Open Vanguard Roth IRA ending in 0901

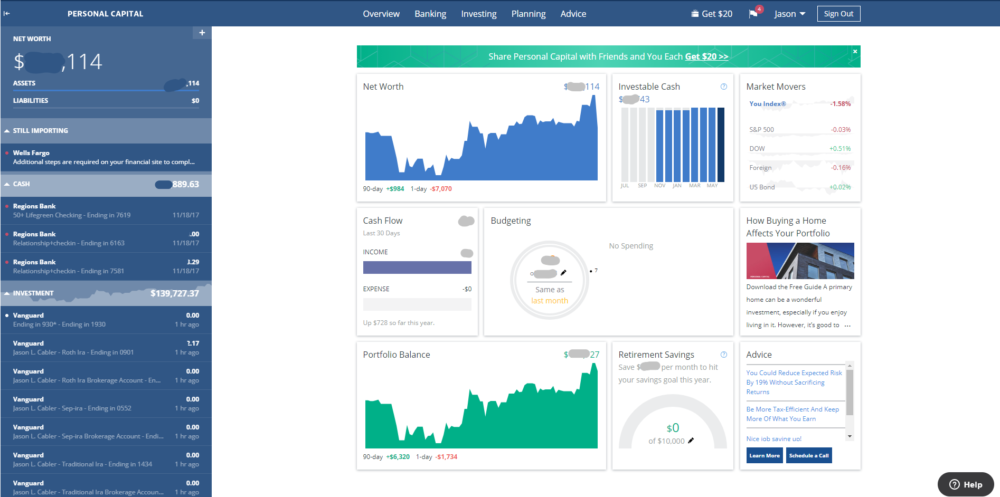click(x=106, y=348)
